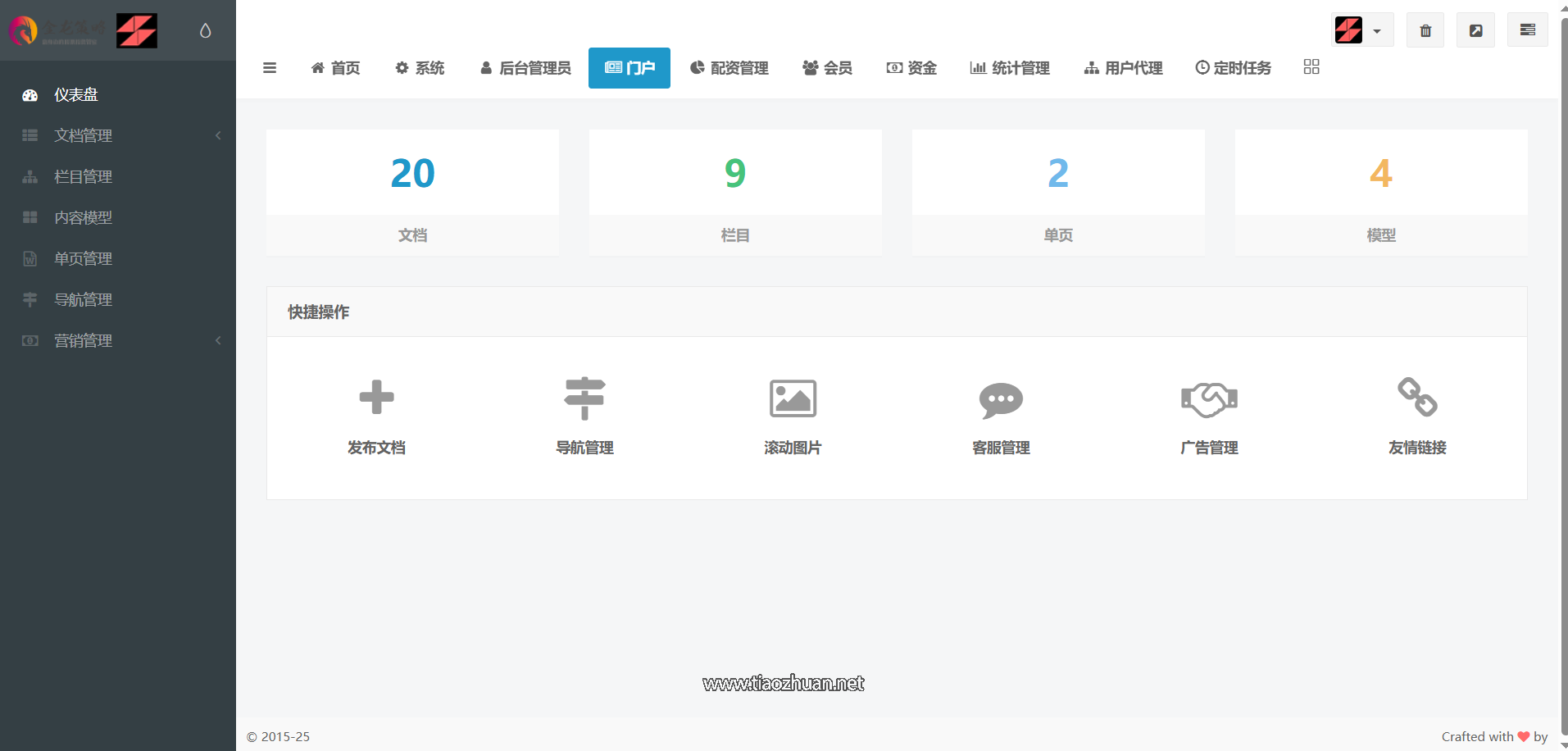This screenshot has width=1568, height=751.
Task: Open 单页管理 from the sidebar
Action: click(84, 258)
